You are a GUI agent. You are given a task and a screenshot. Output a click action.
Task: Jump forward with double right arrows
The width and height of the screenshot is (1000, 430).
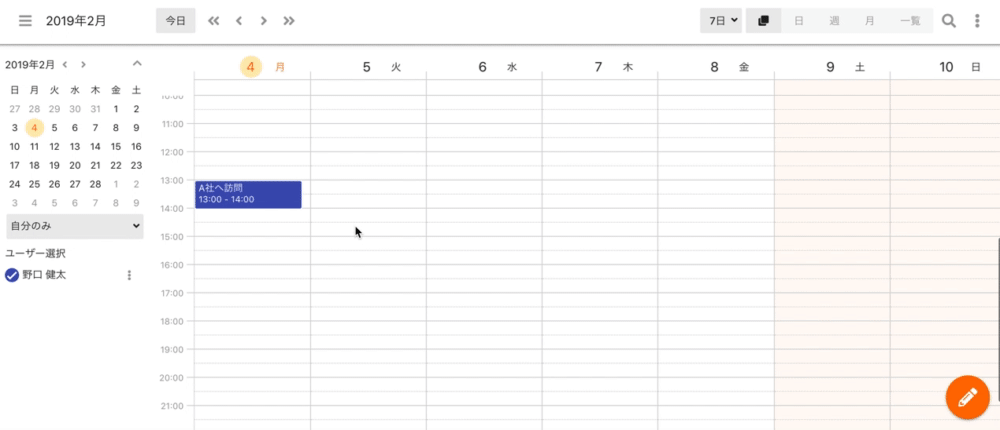point(289,21)
